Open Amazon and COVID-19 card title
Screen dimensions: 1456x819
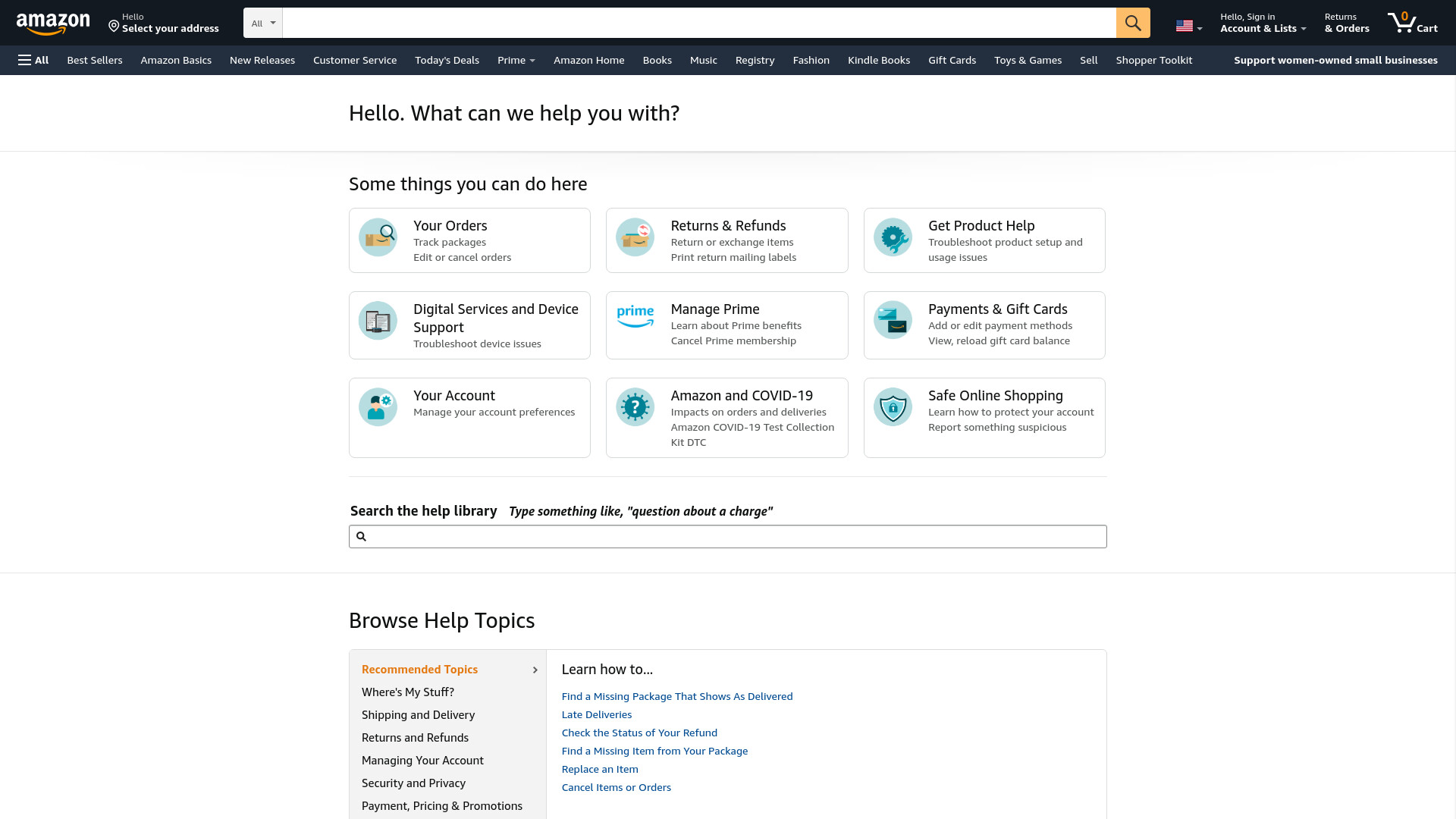click(742, 396)
